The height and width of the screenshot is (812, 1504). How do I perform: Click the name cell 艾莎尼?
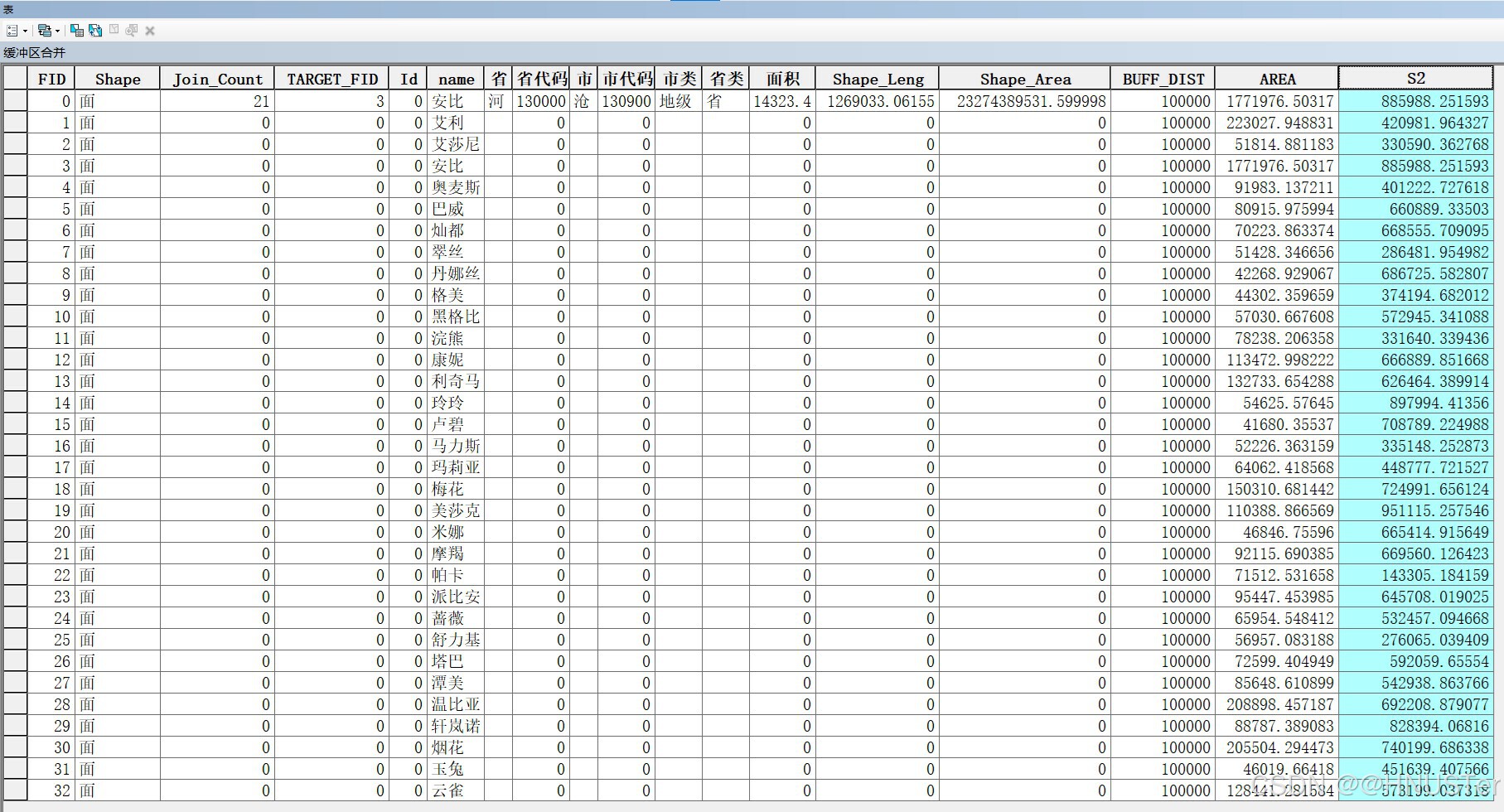click(456, 144)
